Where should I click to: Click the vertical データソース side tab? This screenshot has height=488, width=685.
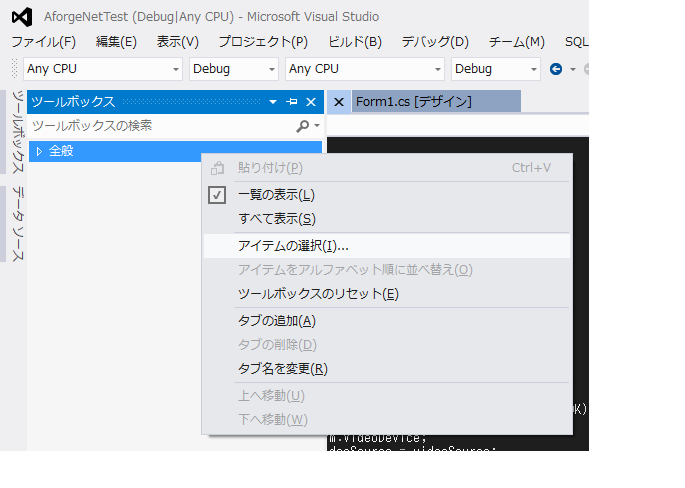pyautogui.click(x=17, y=224)
